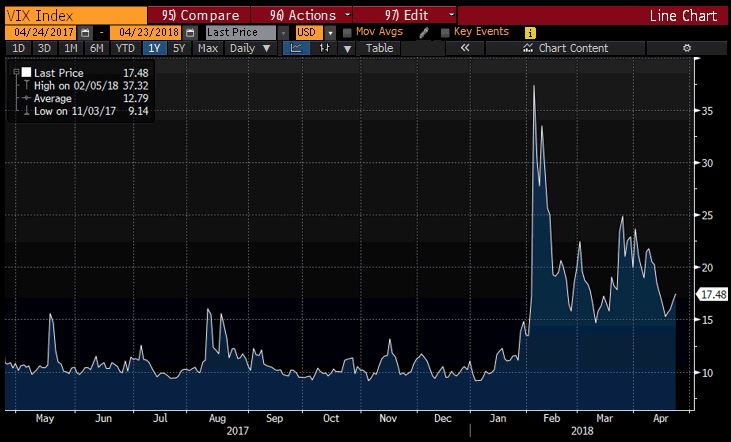The image size is (731, 442).
Task: Select the 3D range tab
Action: [44, 48]
